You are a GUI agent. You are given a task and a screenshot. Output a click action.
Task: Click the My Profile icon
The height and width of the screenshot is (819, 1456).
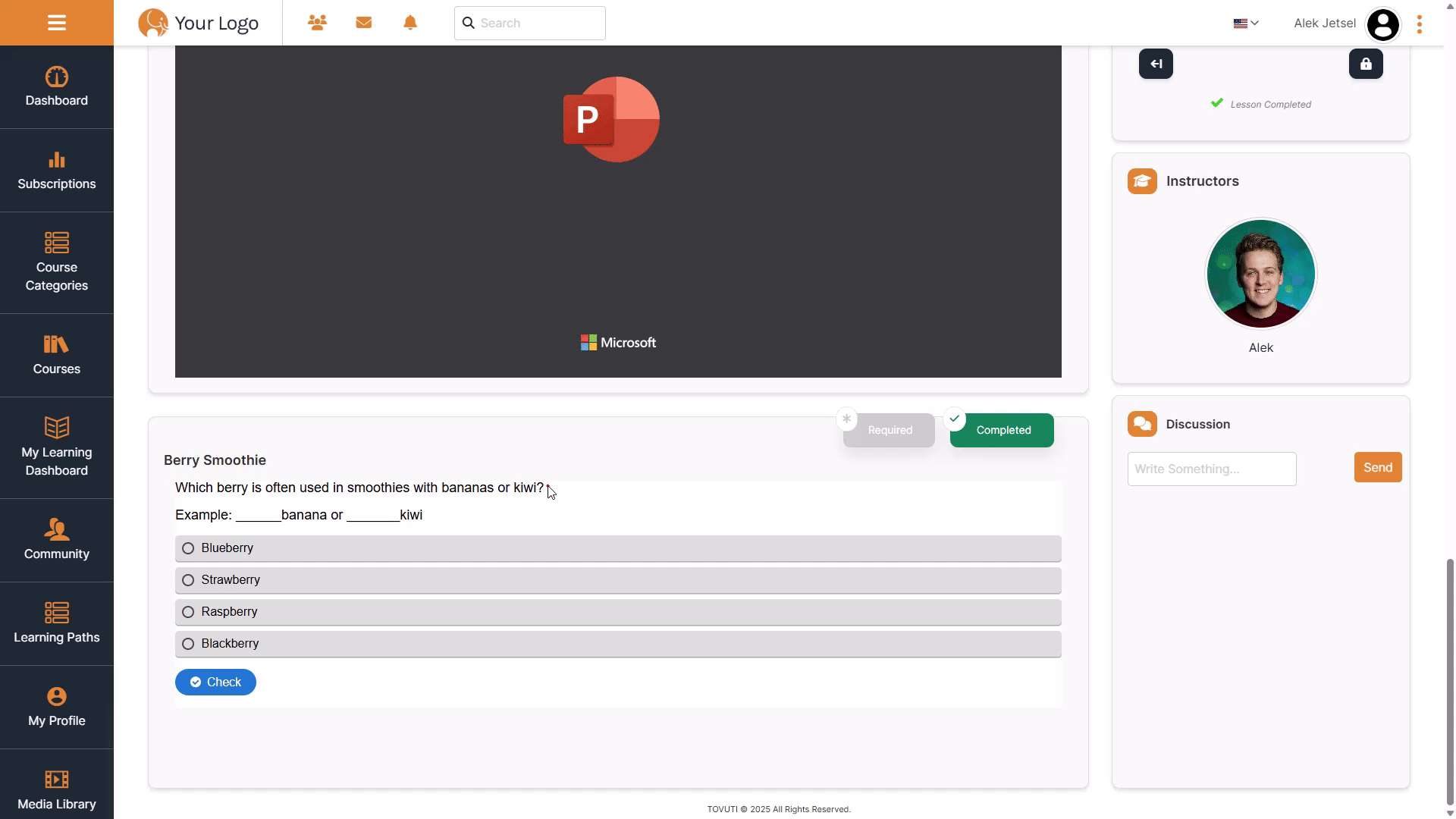coord(57,696)
